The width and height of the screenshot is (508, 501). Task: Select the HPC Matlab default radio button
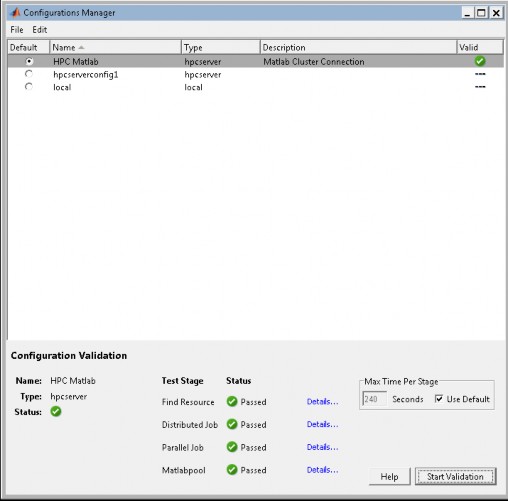(x=29, y=61)
